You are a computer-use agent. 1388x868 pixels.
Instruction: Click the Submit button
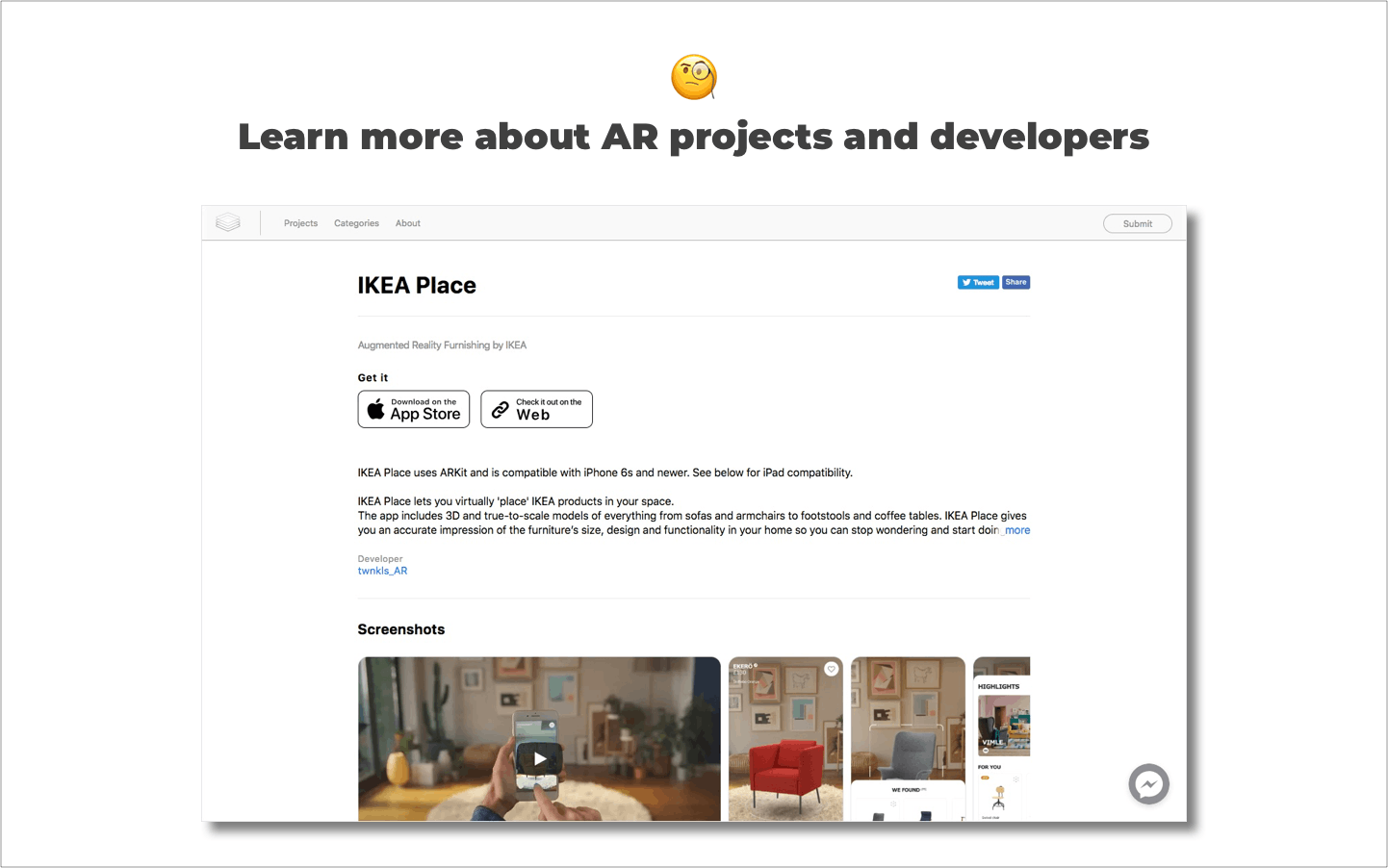click(x=1137, y=223)
